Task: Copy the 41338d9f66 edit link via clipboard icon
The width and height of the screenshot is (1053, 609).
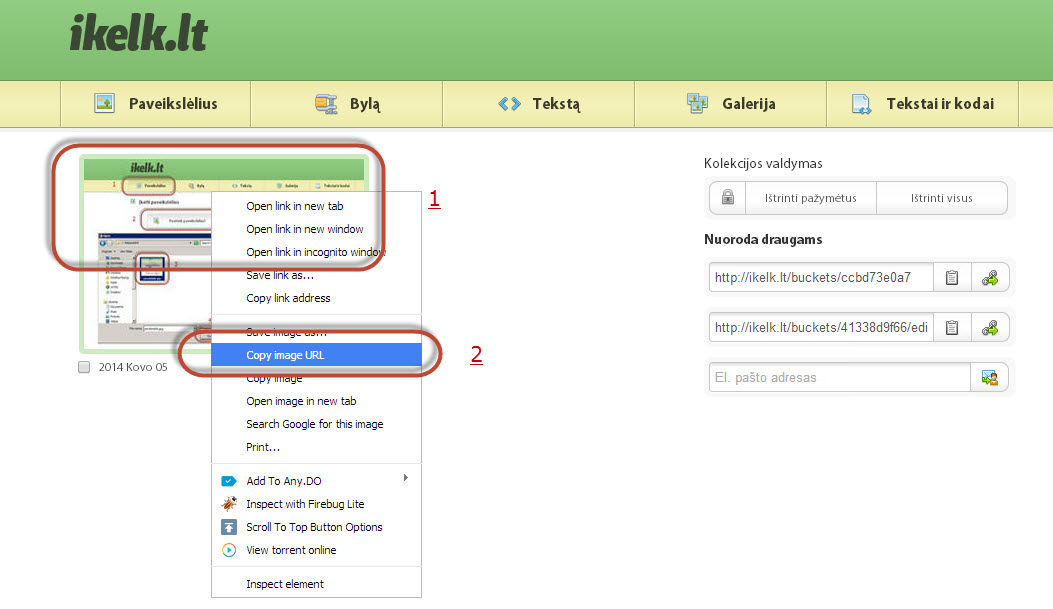Action: click(952, 328)
